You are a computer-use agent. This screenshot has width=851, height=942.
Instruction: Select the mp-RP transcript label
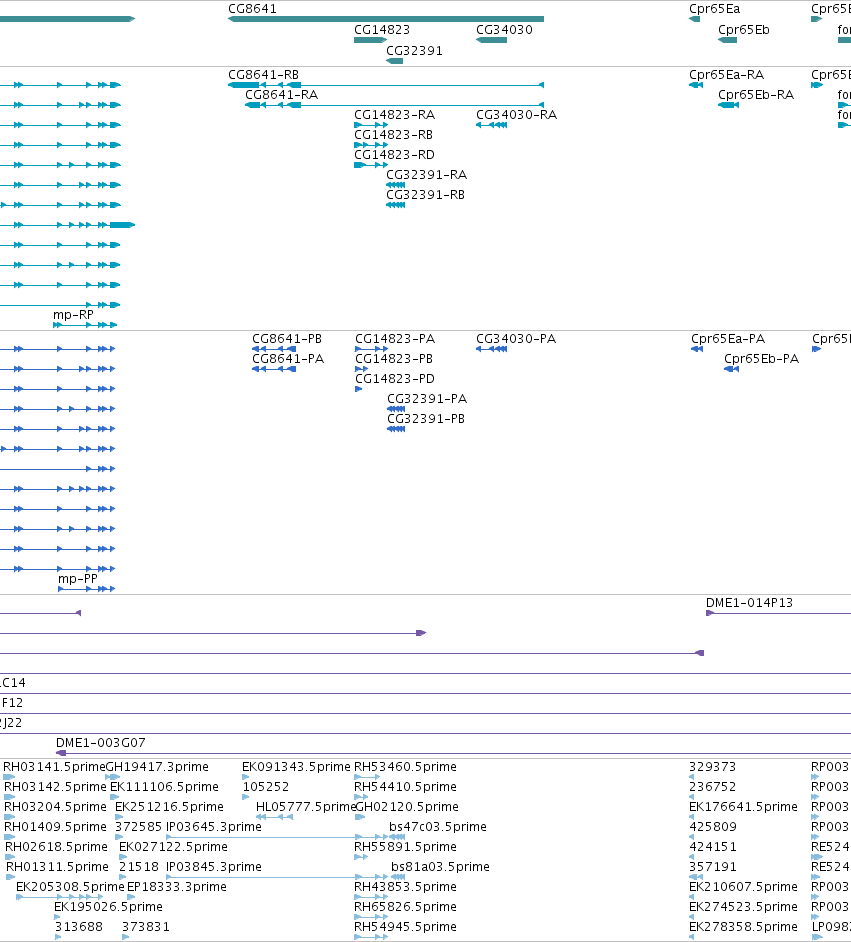tap(73, 315)
